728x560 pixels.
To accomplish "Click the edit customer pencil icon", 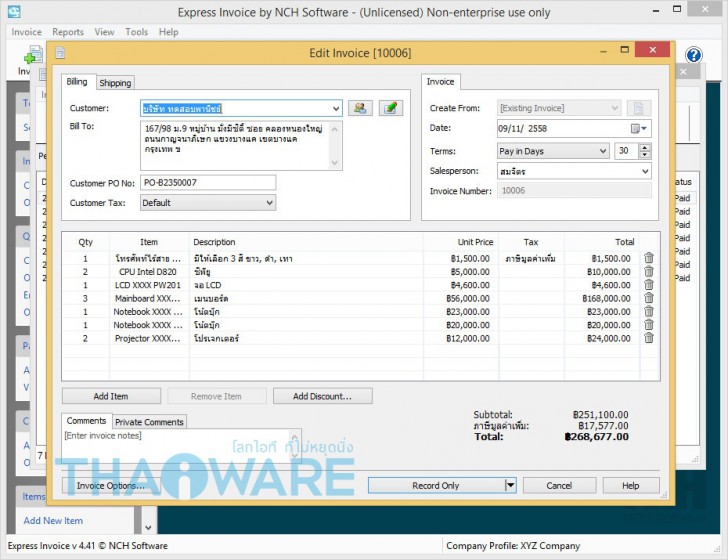I will pos(390,108).
